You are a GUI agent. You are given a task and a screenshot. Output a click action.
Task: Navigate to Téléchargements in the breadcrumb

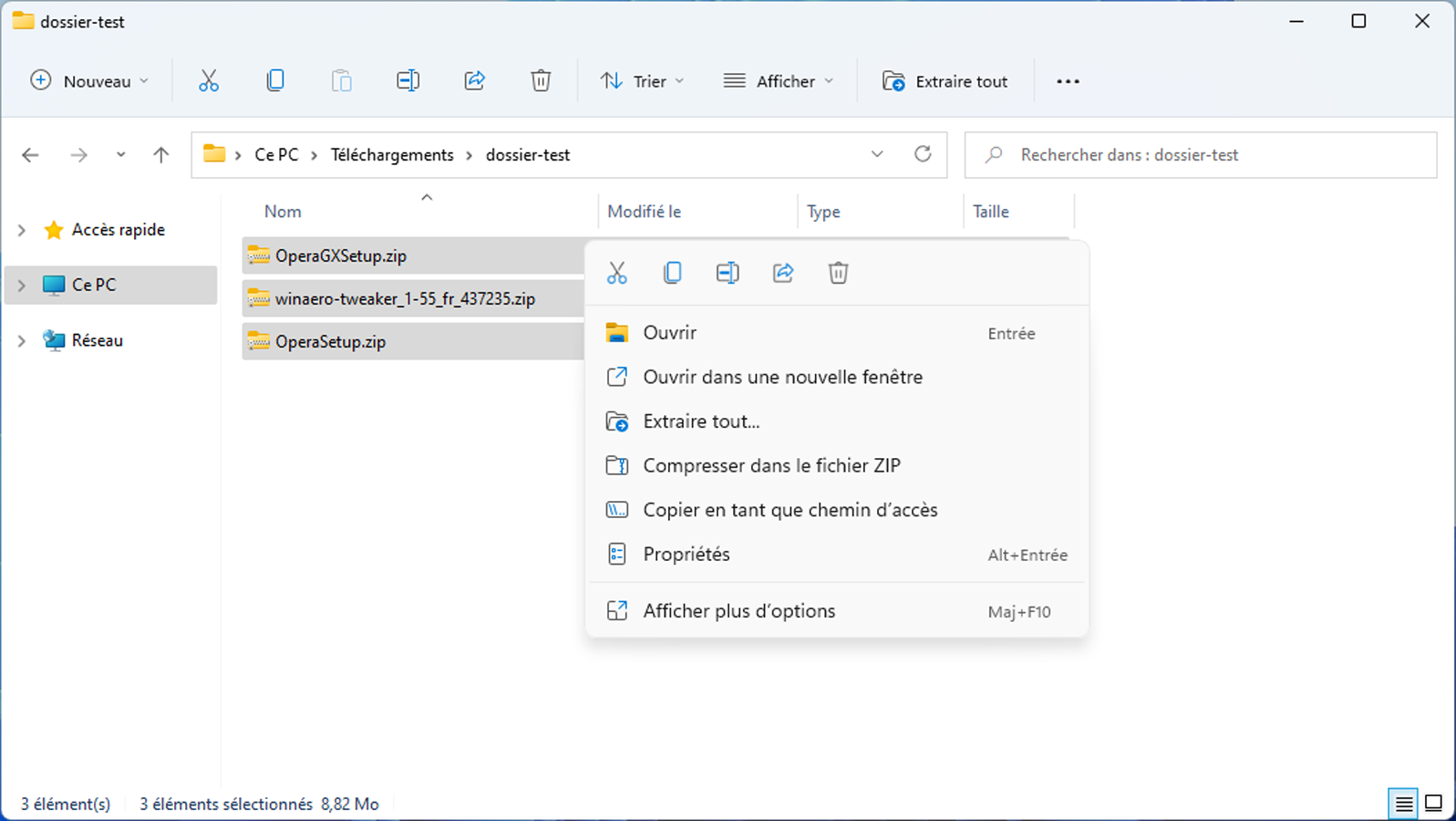[392, 155]
